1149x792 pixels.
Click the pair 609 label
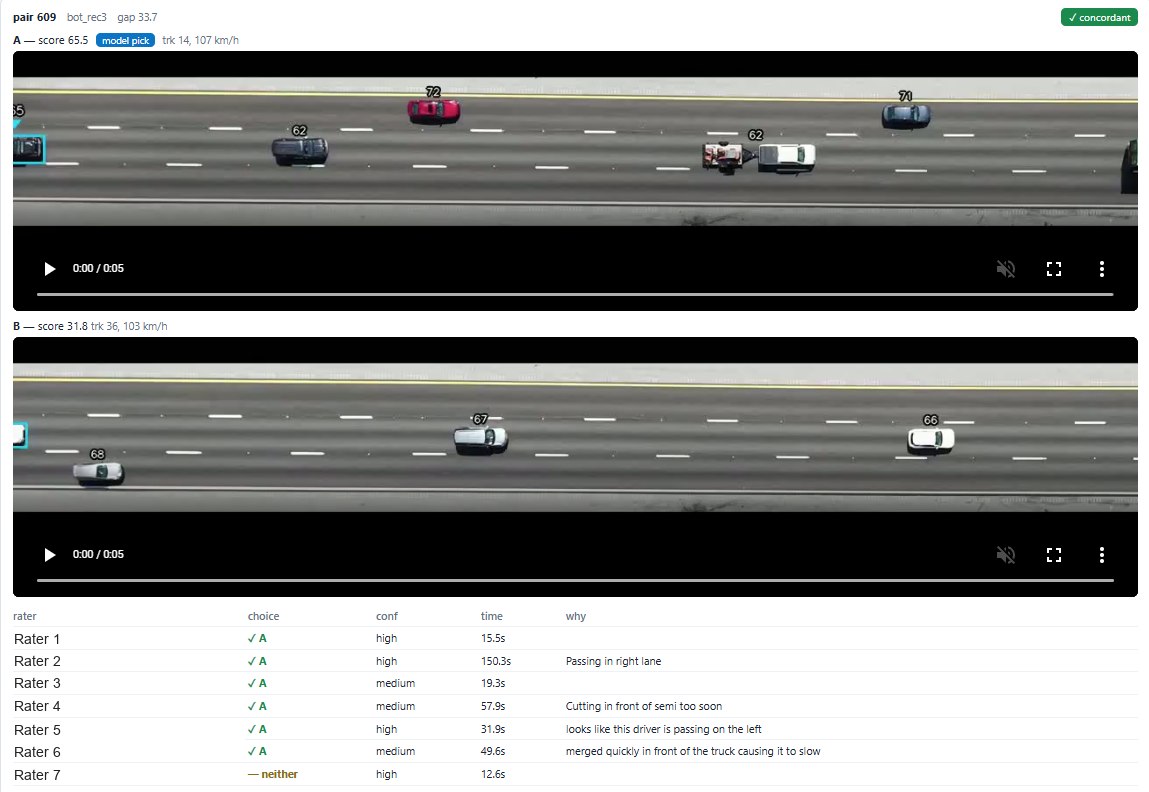34,17
